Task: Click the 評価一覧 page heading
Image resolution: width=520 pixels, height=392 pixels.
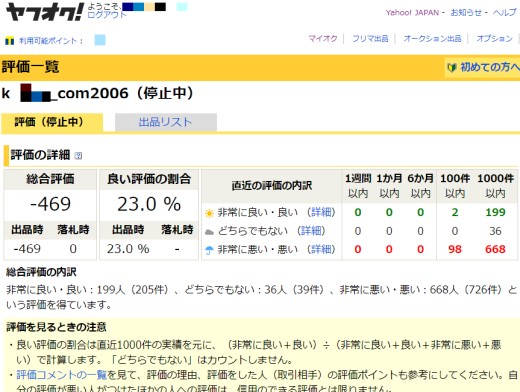Action: pos(30,67)
